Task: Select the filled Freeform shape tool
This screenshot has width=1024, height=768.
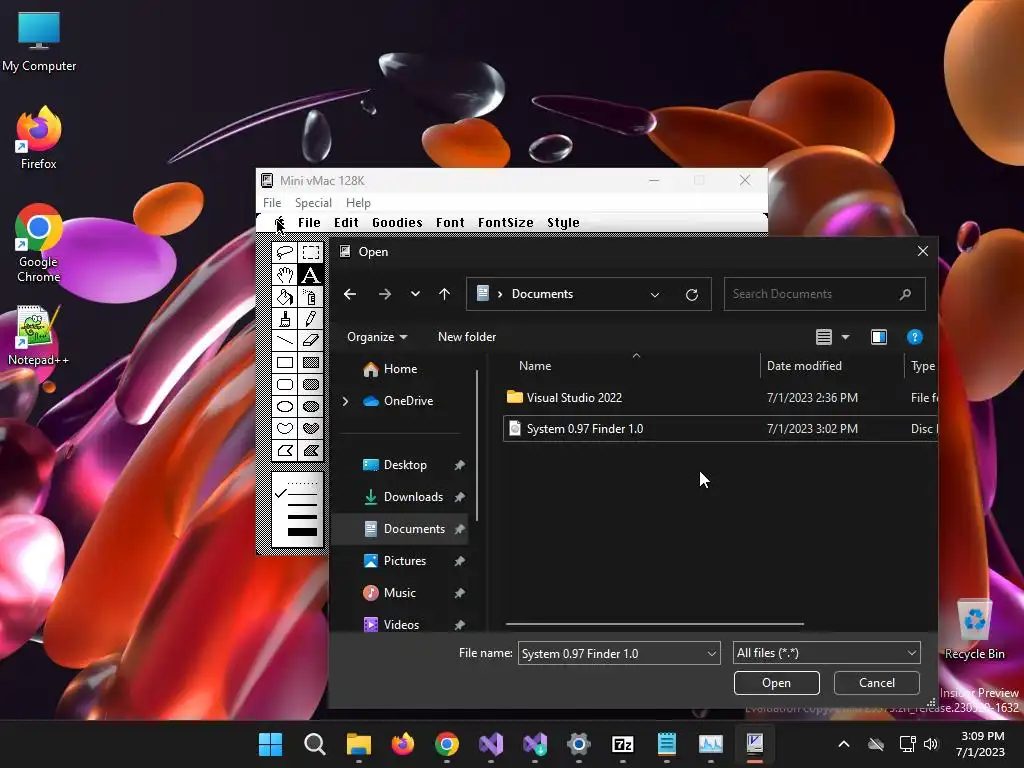Action: pos(311,428)
